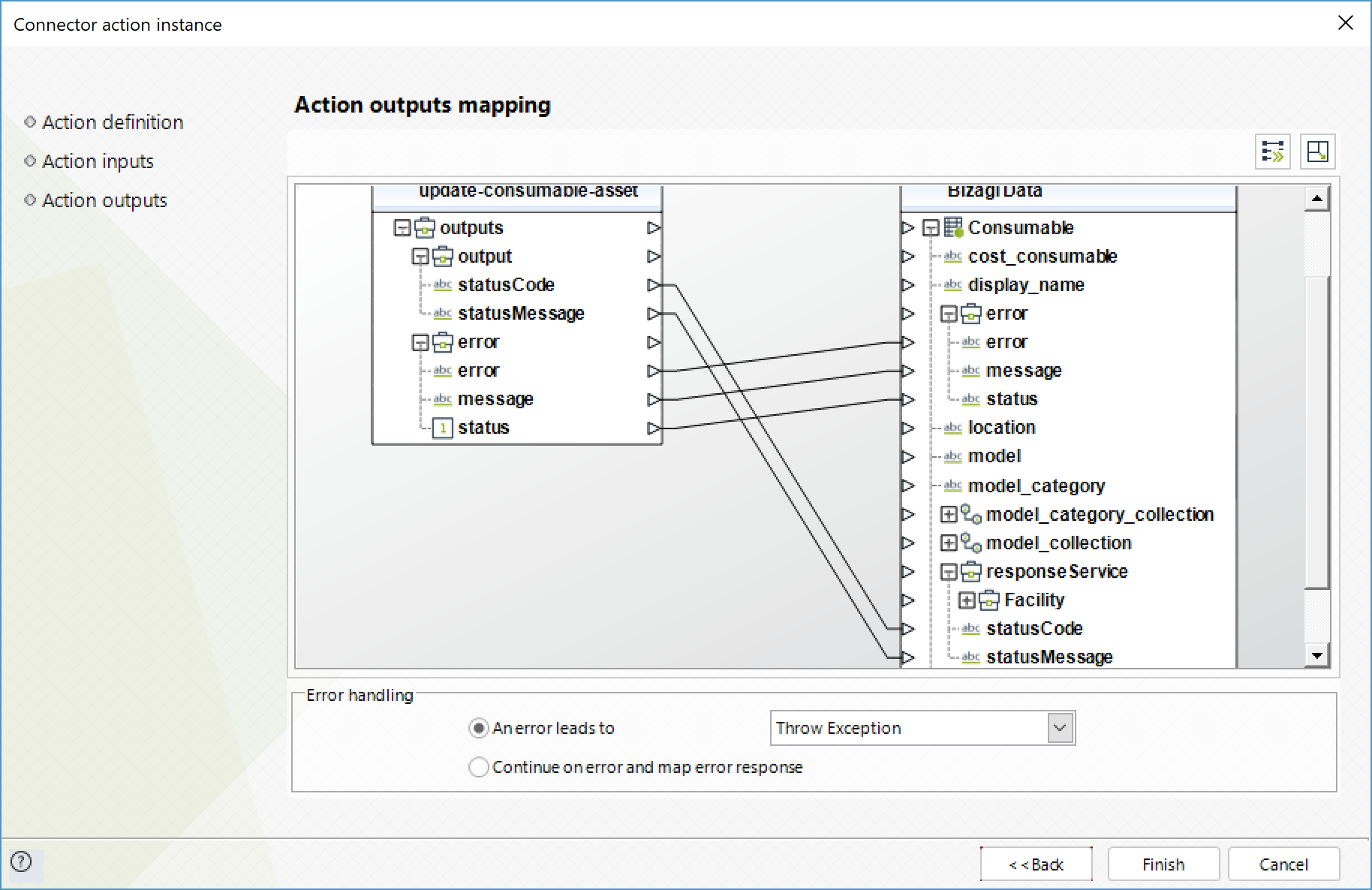Collapse the output child node
The image size is (1372, 890).
420,257
